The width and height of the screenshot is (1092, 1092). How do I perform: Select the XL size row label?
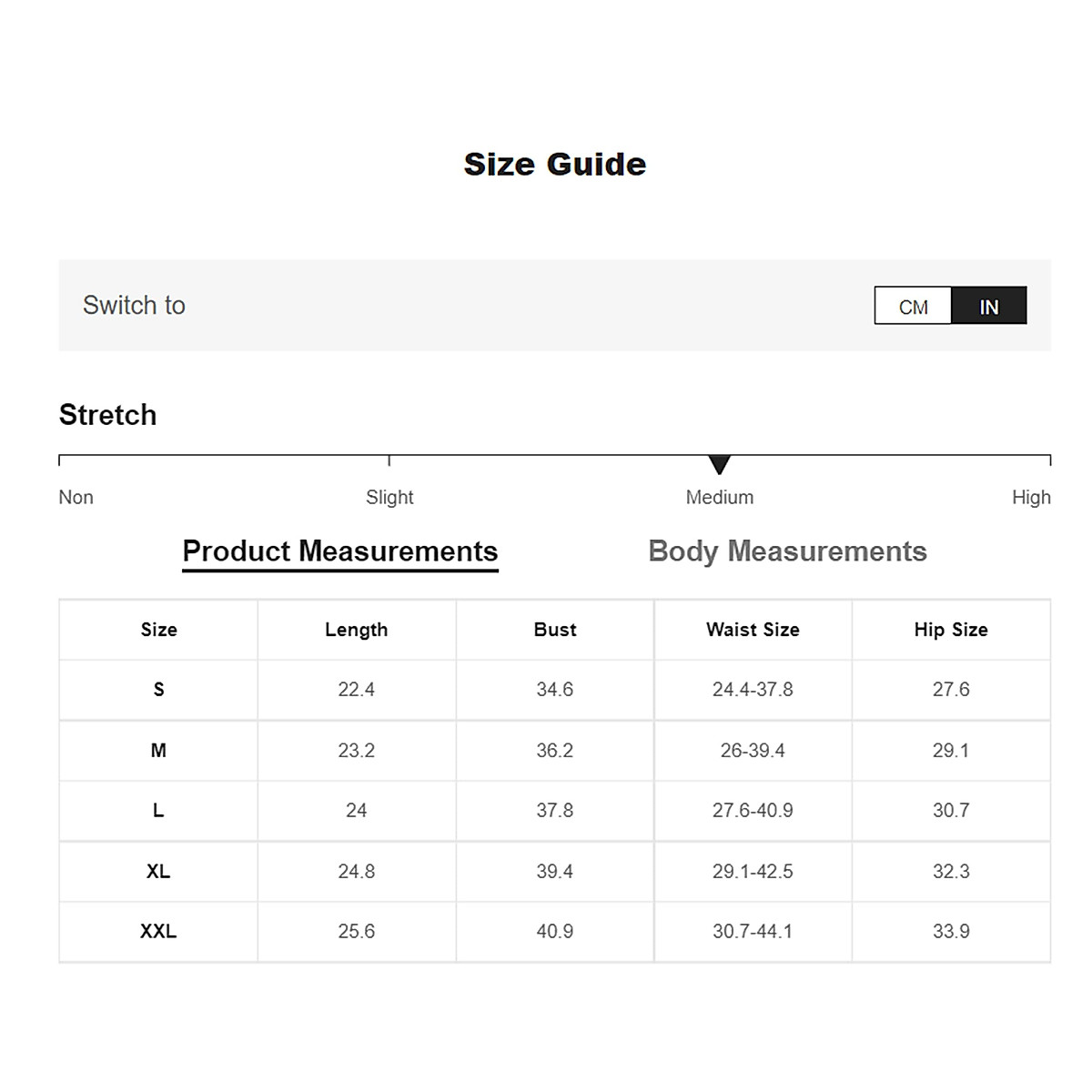[x=158, y=872]
